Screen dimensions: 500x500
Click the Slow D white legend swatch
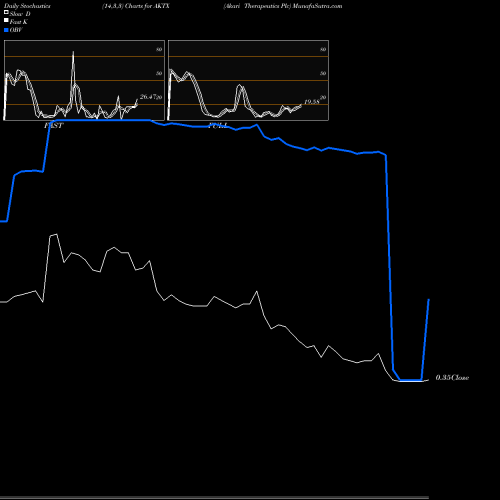pyautogui.click(x=6, y=12)
